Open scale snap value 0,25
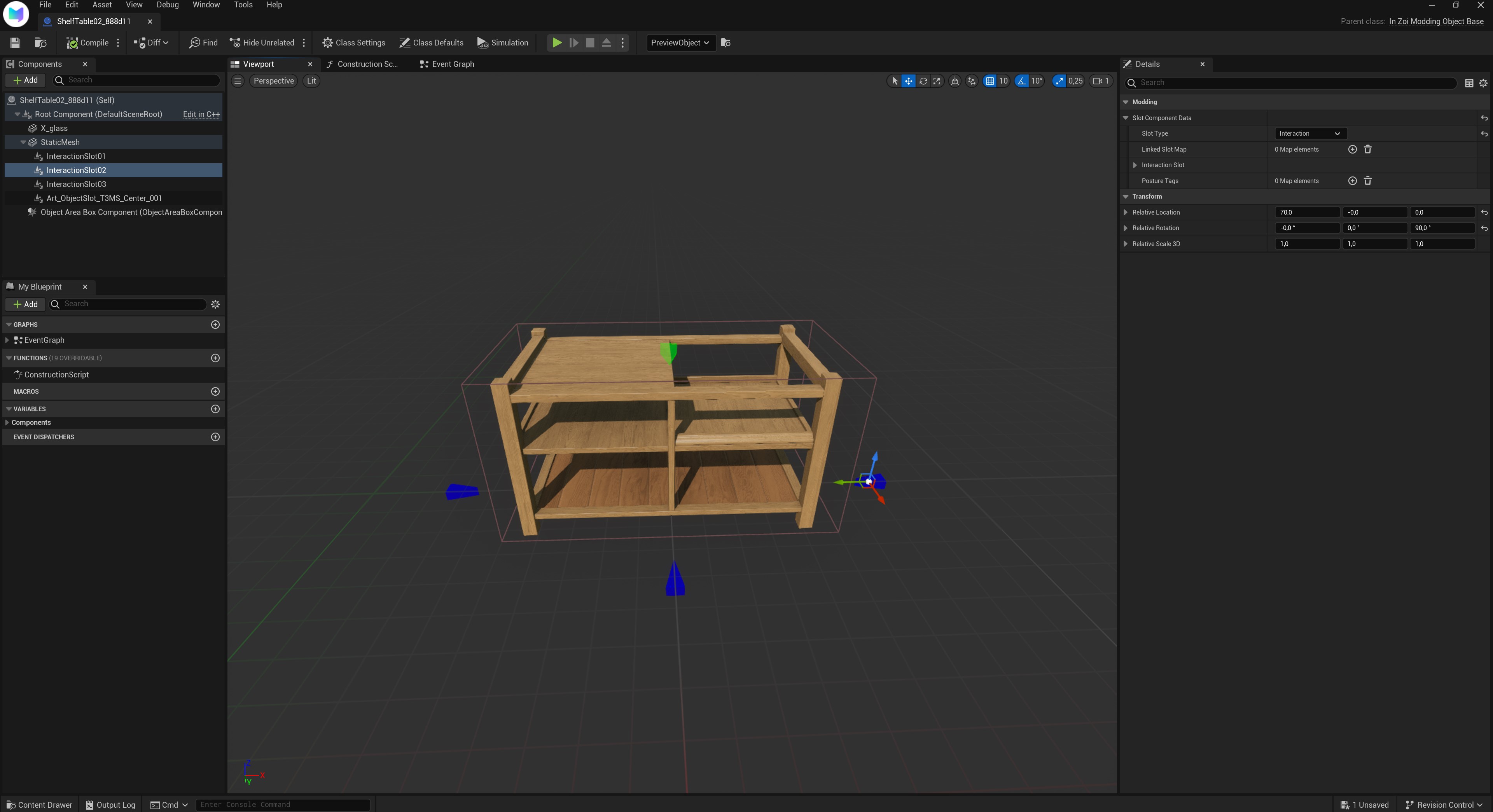This screenshot has width=1493, height=812. pyautogui.click(x=1075, y=80)
